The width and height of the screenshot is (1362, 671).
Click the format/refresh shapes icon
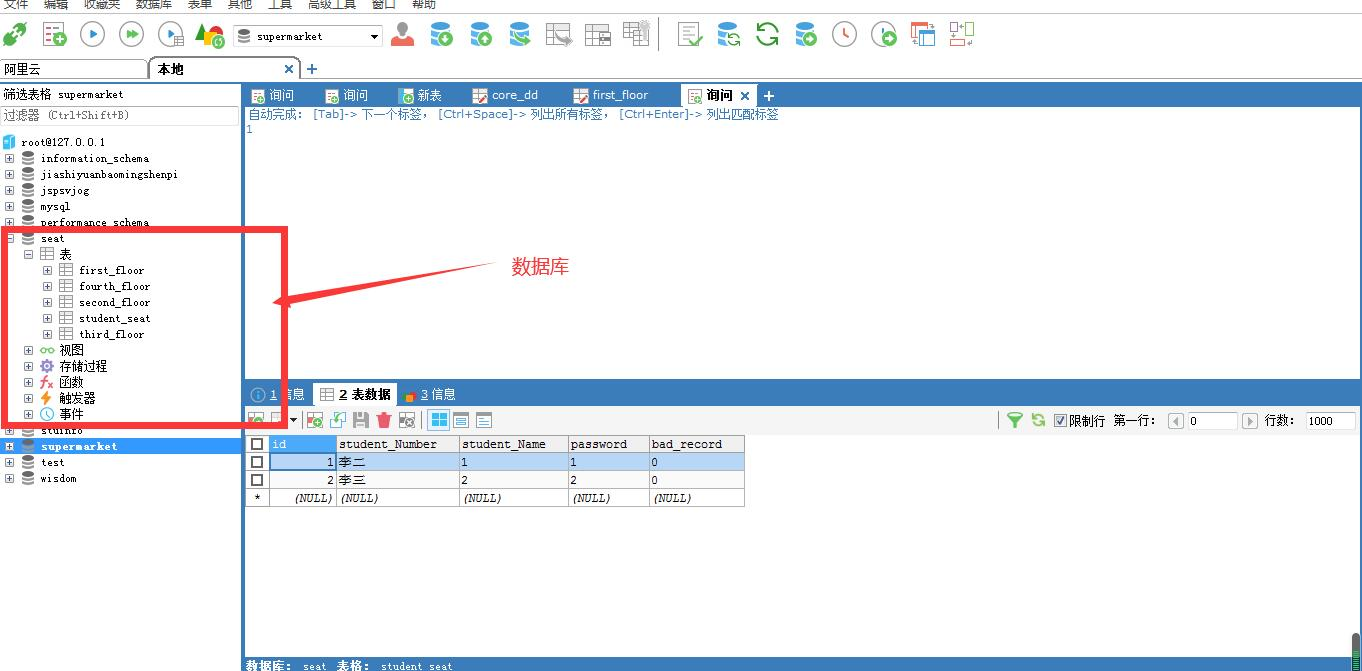pyautogui.click(x=209, y=35)
